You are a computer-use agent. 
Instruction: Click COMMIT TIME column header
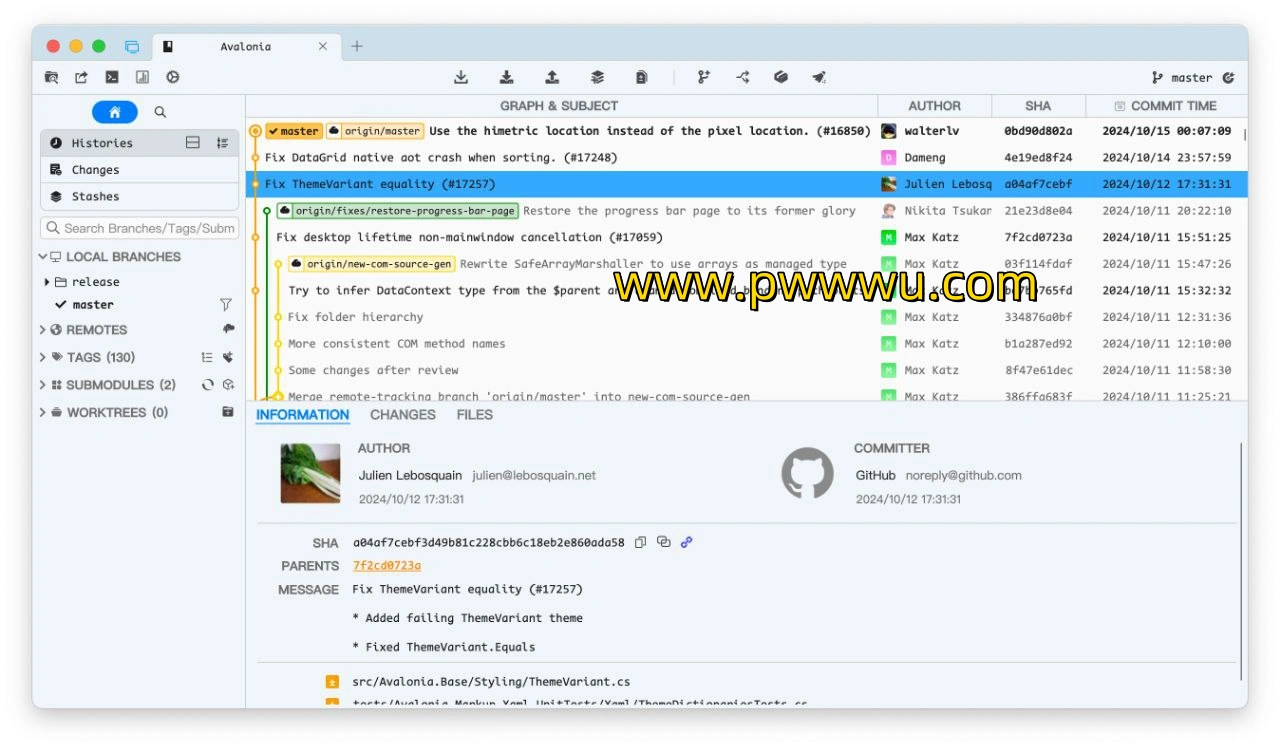pyautogui.click(x=1166, y=105)
